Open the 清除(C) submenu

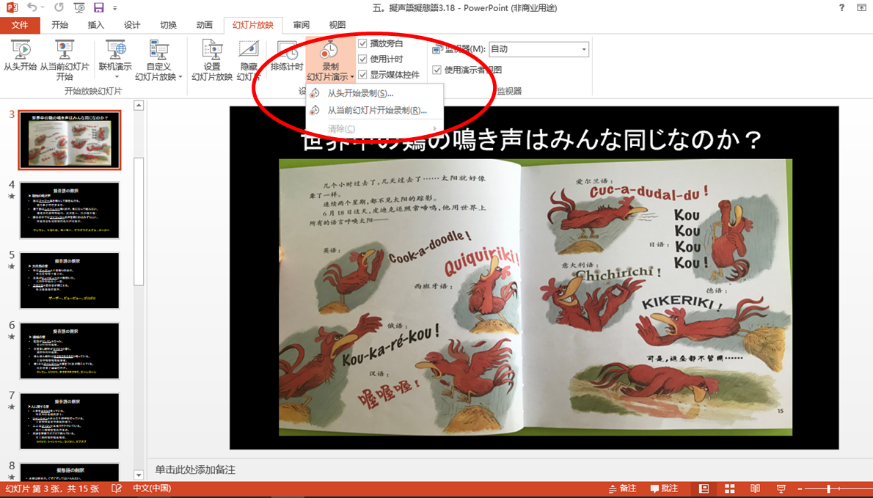[375, 129]
